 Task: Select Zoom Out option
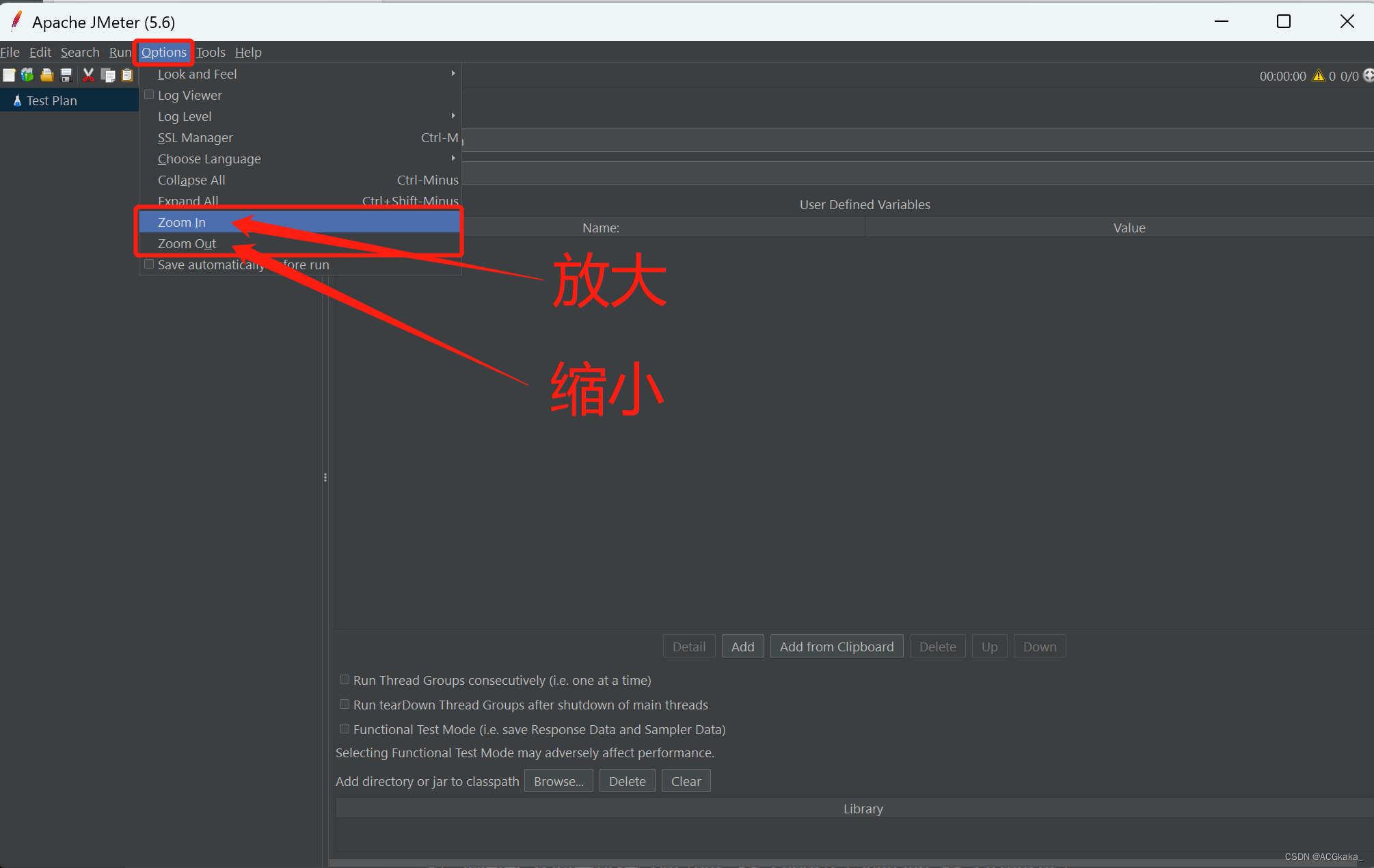click(187, 243)
